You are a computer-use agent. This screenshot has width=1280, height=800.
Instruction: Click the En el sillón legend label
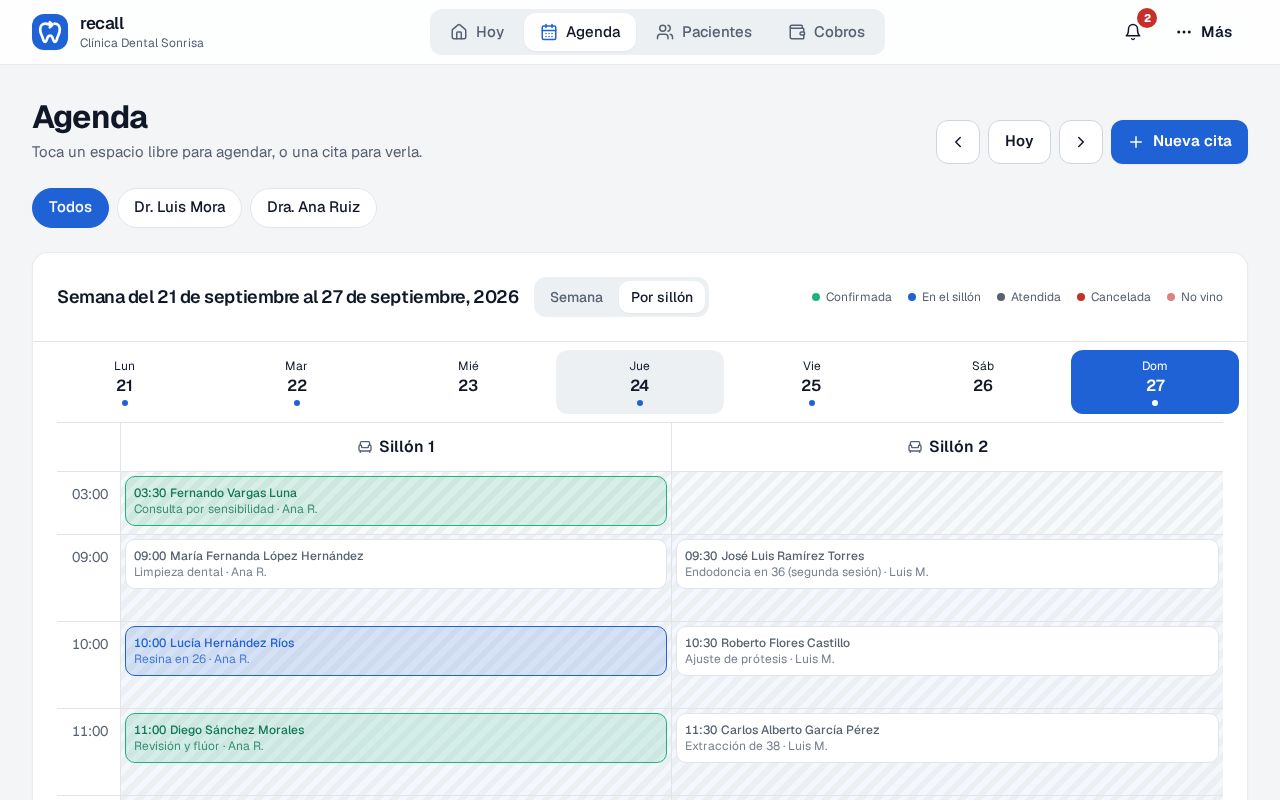click(x=951, y=297)
